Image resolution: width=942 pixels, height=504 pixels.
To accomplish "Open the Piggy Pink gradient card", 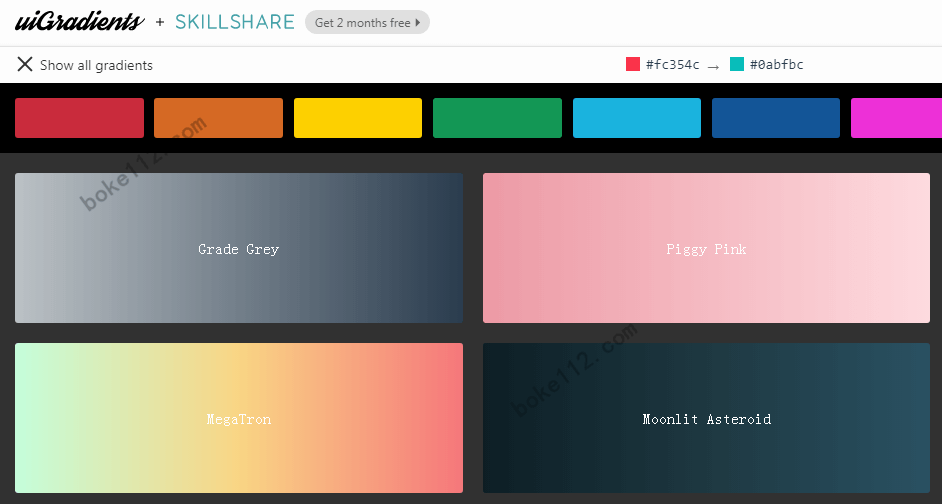I will 706,248.
